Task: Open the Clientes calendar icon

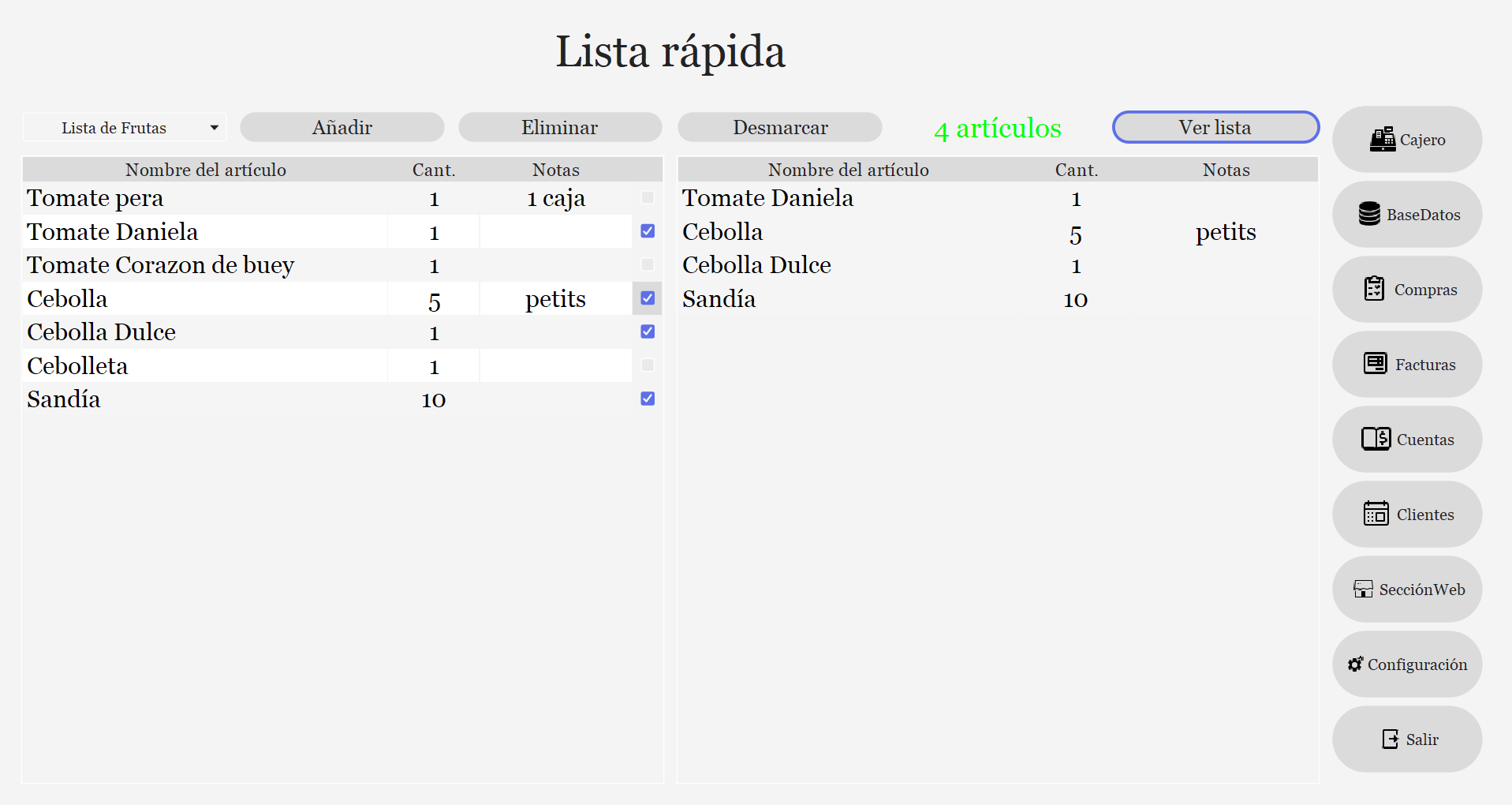Action: tap(1376, 514)
